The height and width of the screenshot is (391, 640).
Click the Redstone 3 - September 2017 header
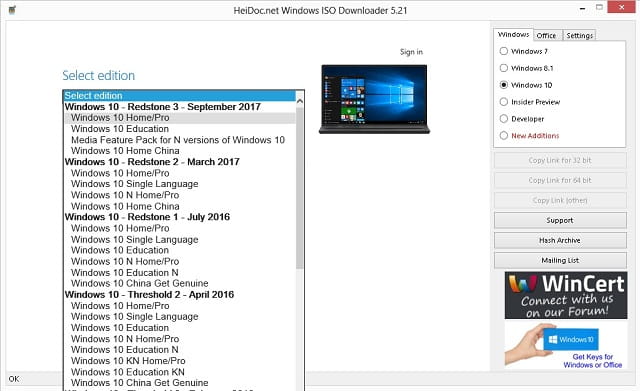[180, 107]
